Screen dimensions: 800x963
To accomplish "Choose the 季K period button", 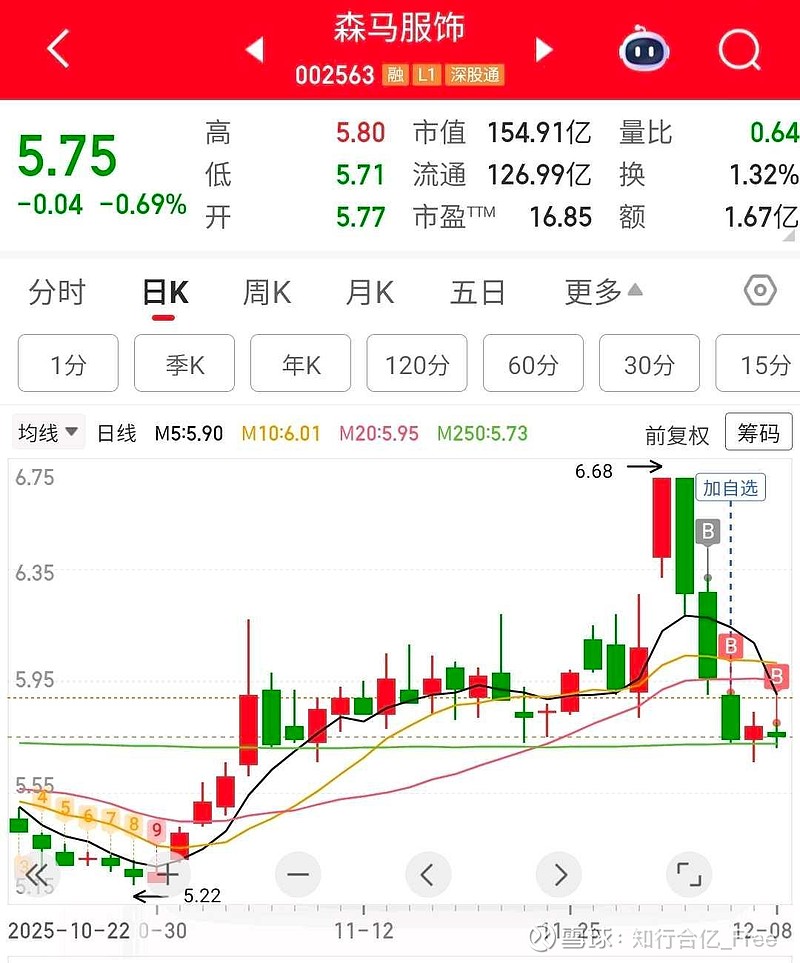I will [184, 364].
